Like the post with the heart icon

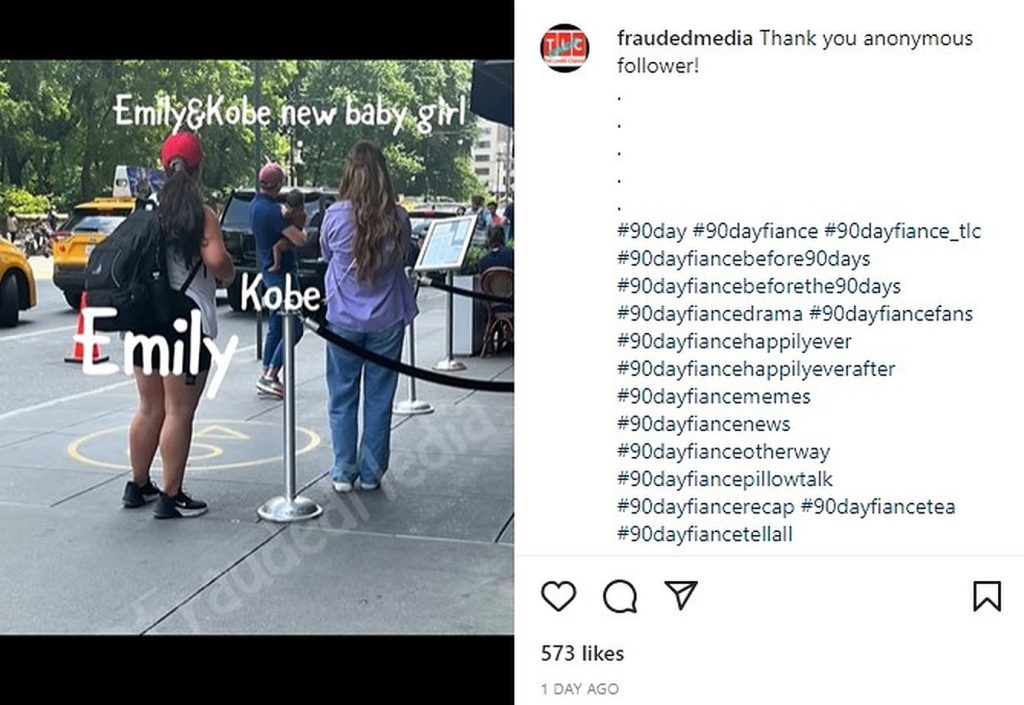(x=558, y=595)
